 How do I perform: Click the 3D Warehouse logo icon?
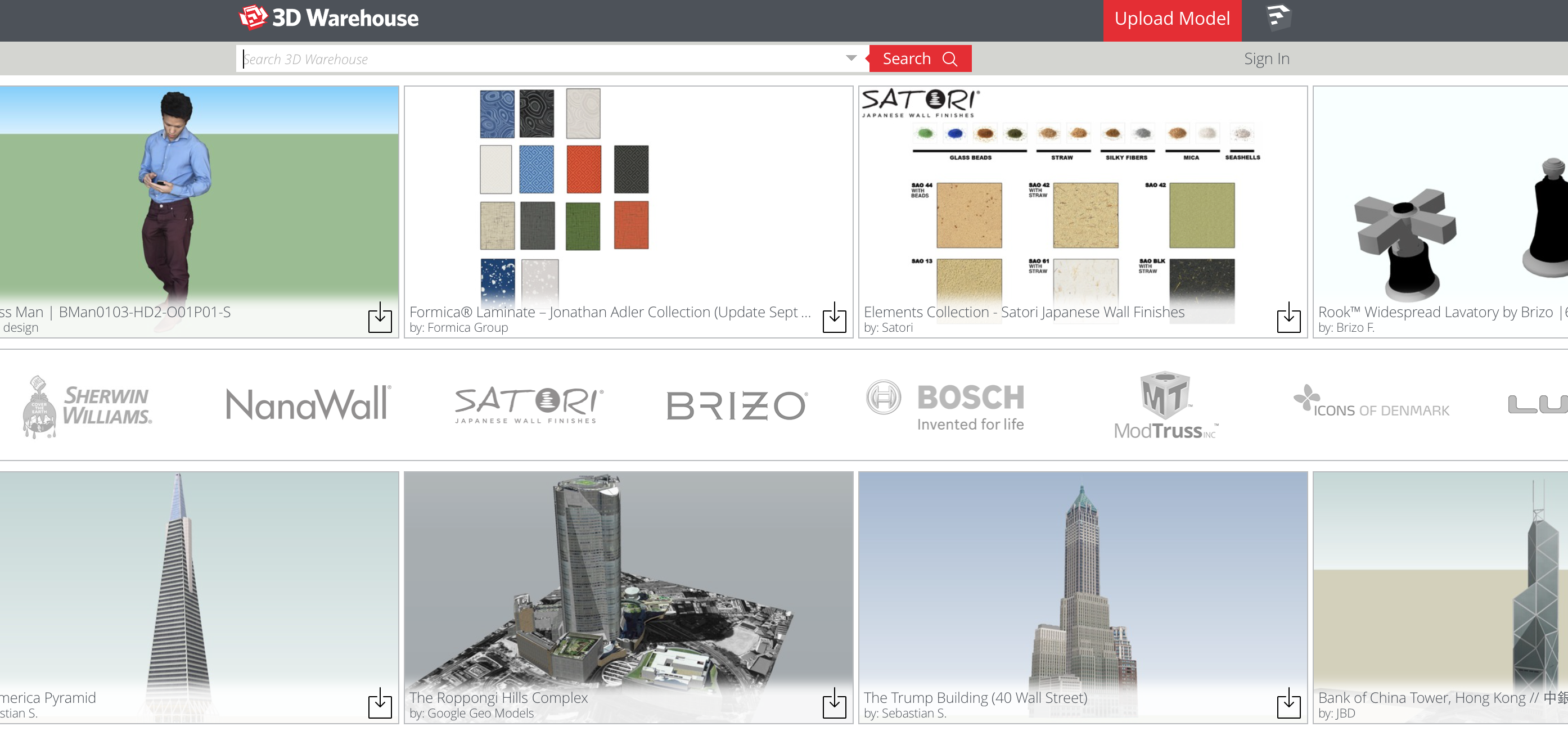pyautogui.click(x=247, y=19)
